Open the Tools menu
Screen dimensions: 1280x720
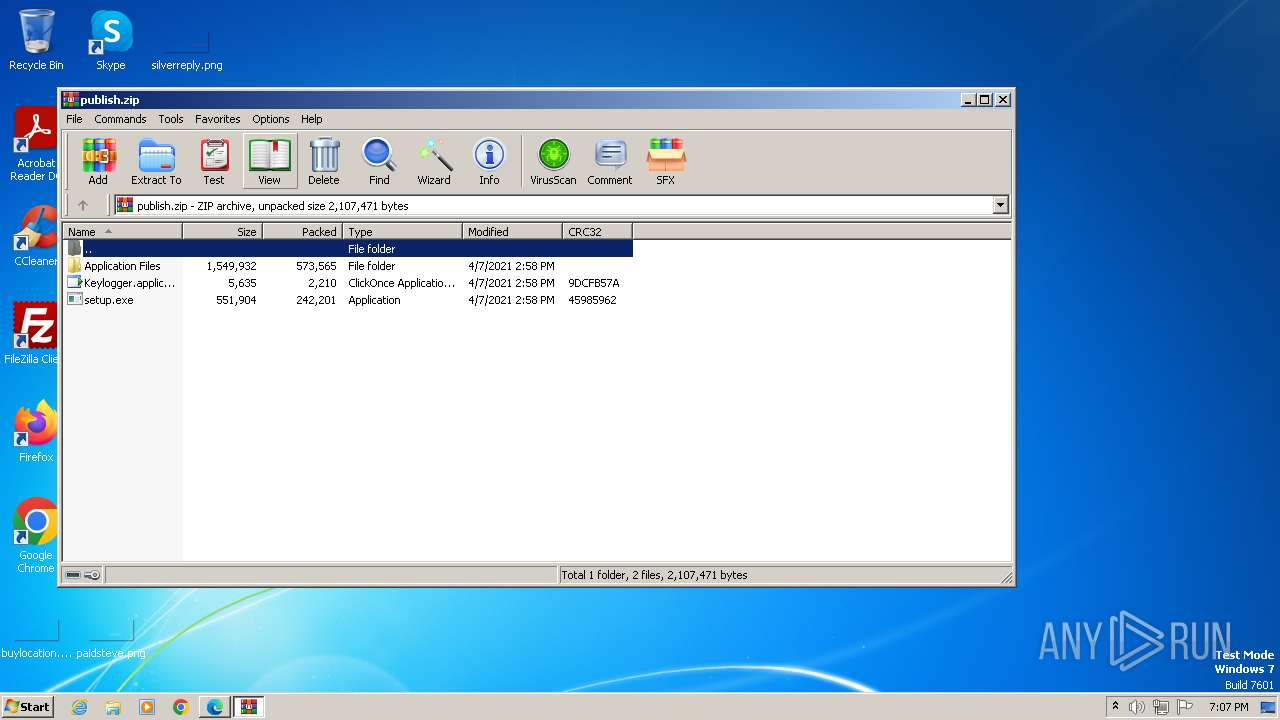click(x=171, y=119)
